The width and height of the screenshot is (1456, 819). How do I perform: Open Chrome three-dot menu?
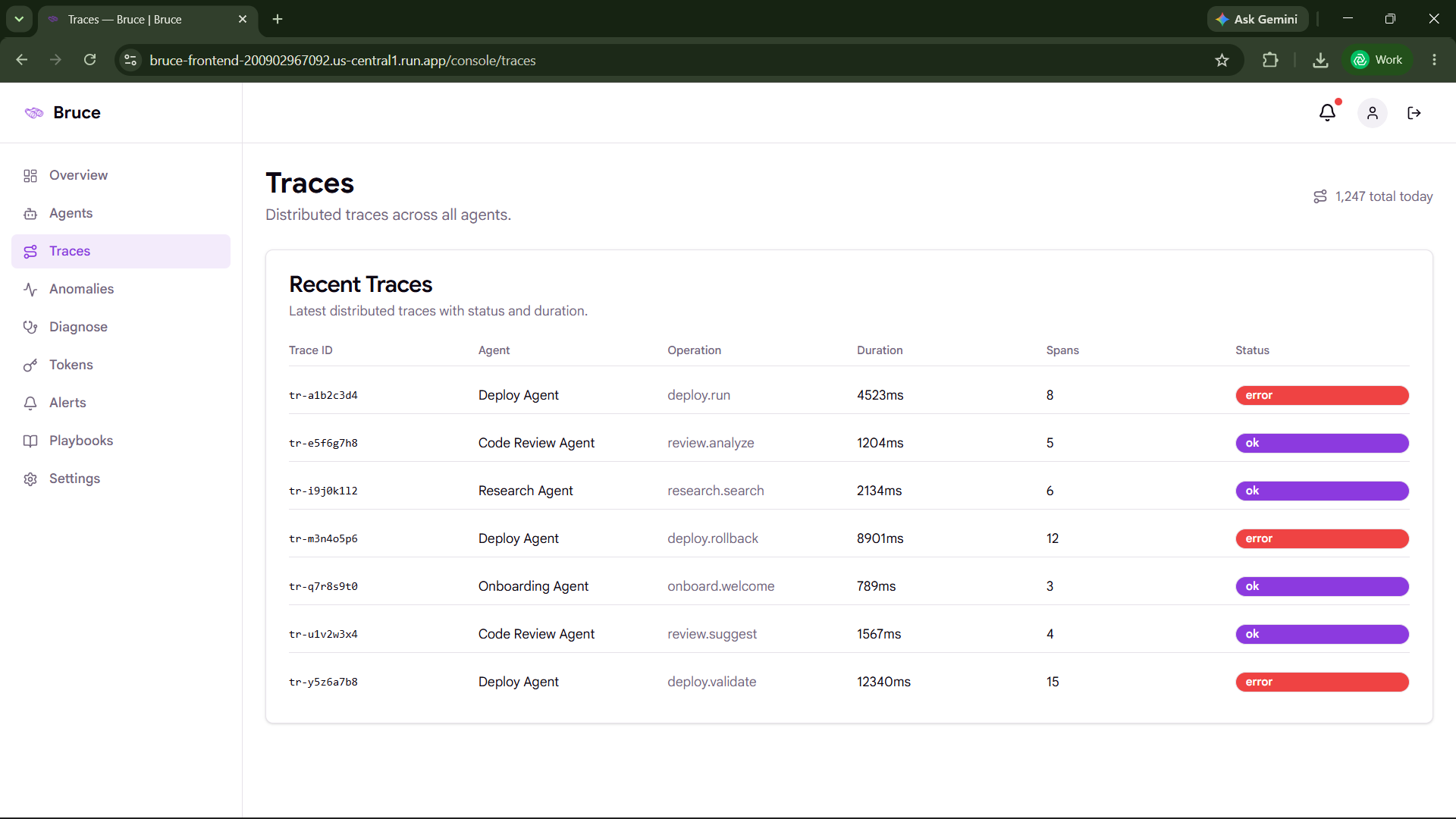click(1434, 60)
